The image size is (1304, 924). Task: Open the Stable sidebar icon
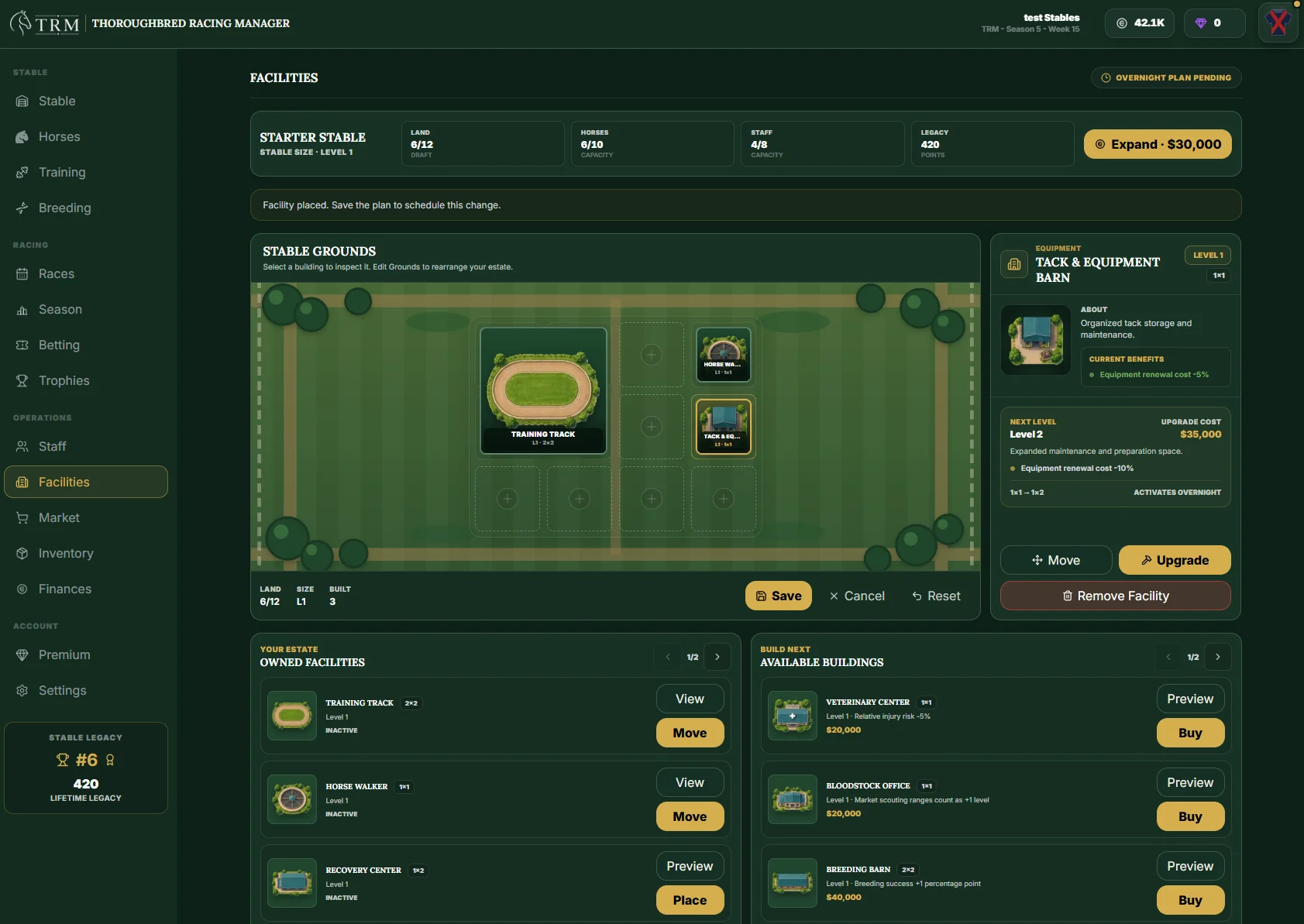(x=22, y=101)
